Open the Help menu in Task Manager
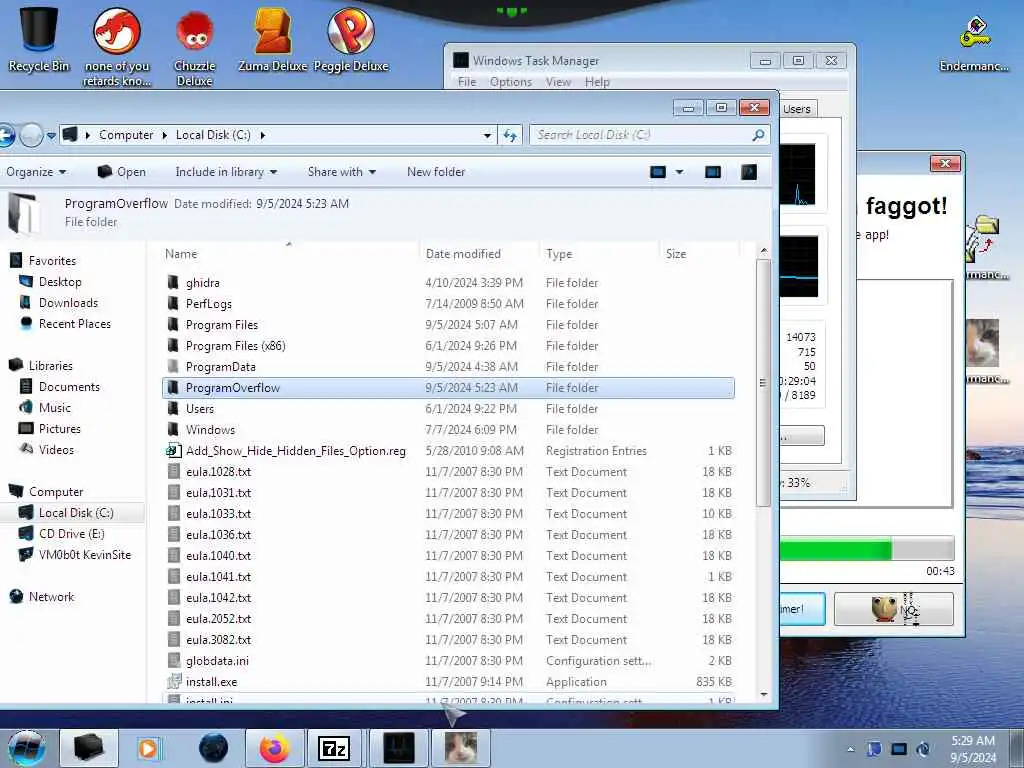This screenshot has height=768, width=1024. 597,82
